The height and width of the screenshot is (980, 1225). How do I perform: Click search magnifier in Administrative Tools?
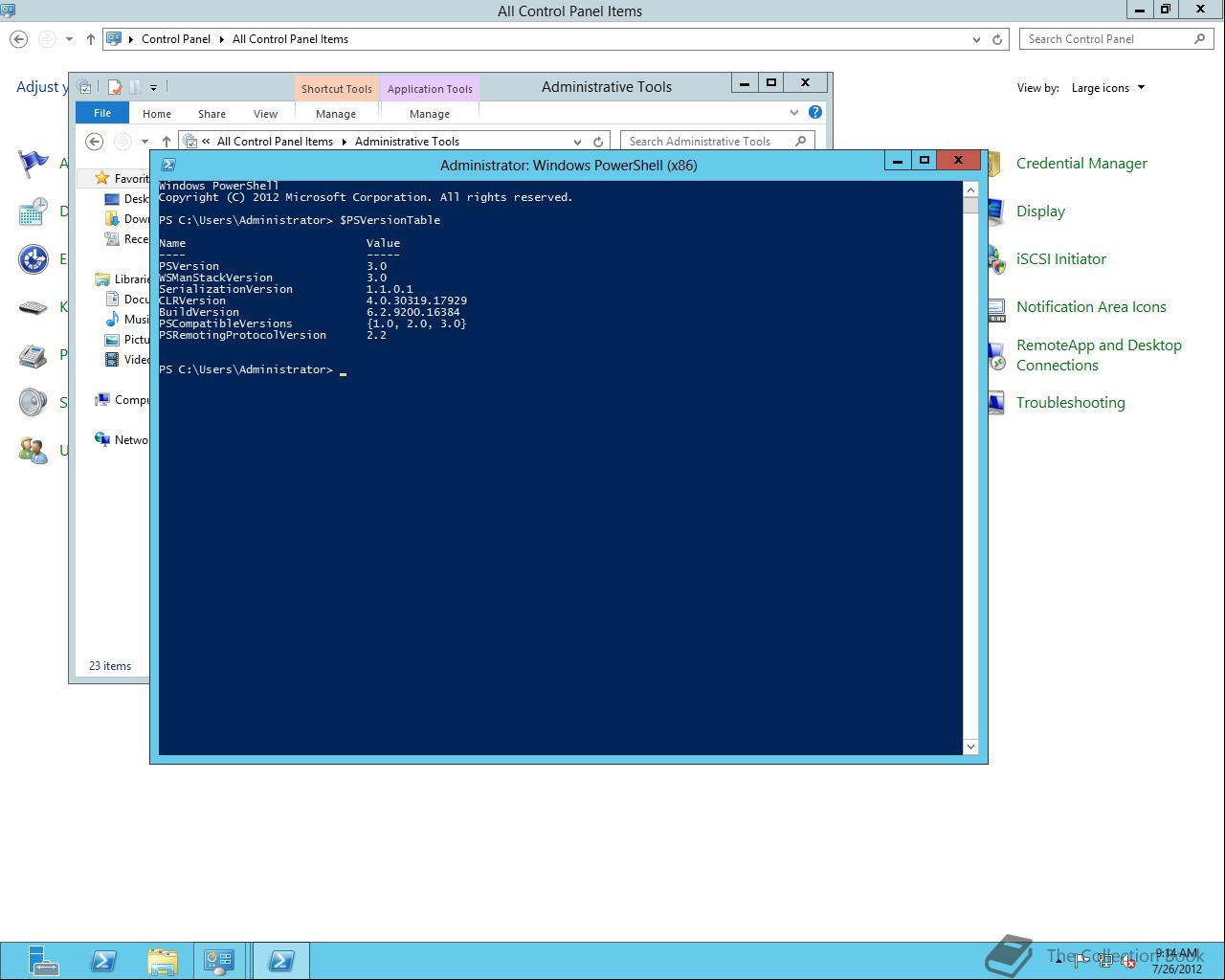(x=801, y=141)
